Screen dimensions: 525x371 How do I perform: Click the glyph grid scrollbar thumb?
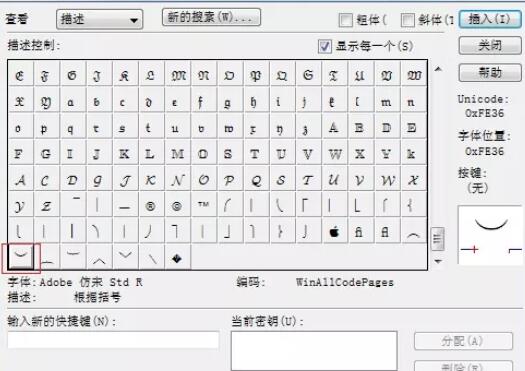(x=438, y=239)
